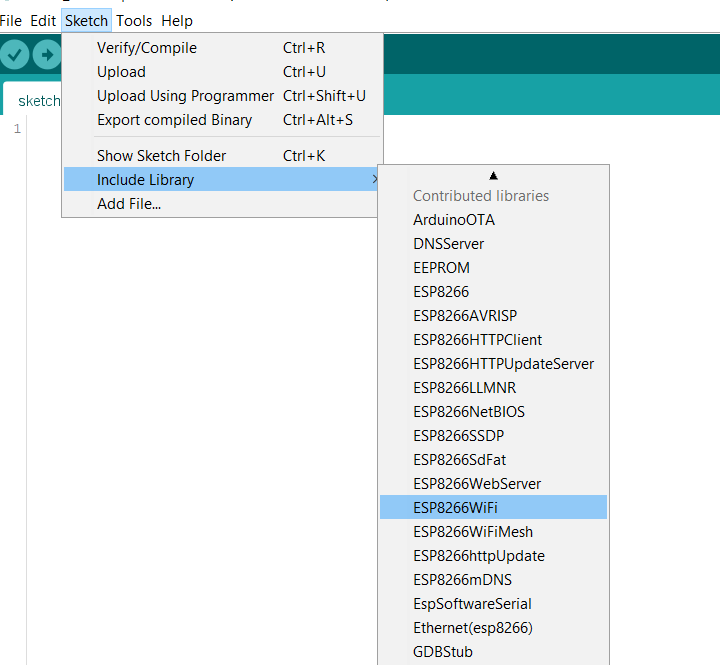Select the ESP8266LLMNR library
The width and height of the screenshot is (720, 665).
[x=494, y=388]
